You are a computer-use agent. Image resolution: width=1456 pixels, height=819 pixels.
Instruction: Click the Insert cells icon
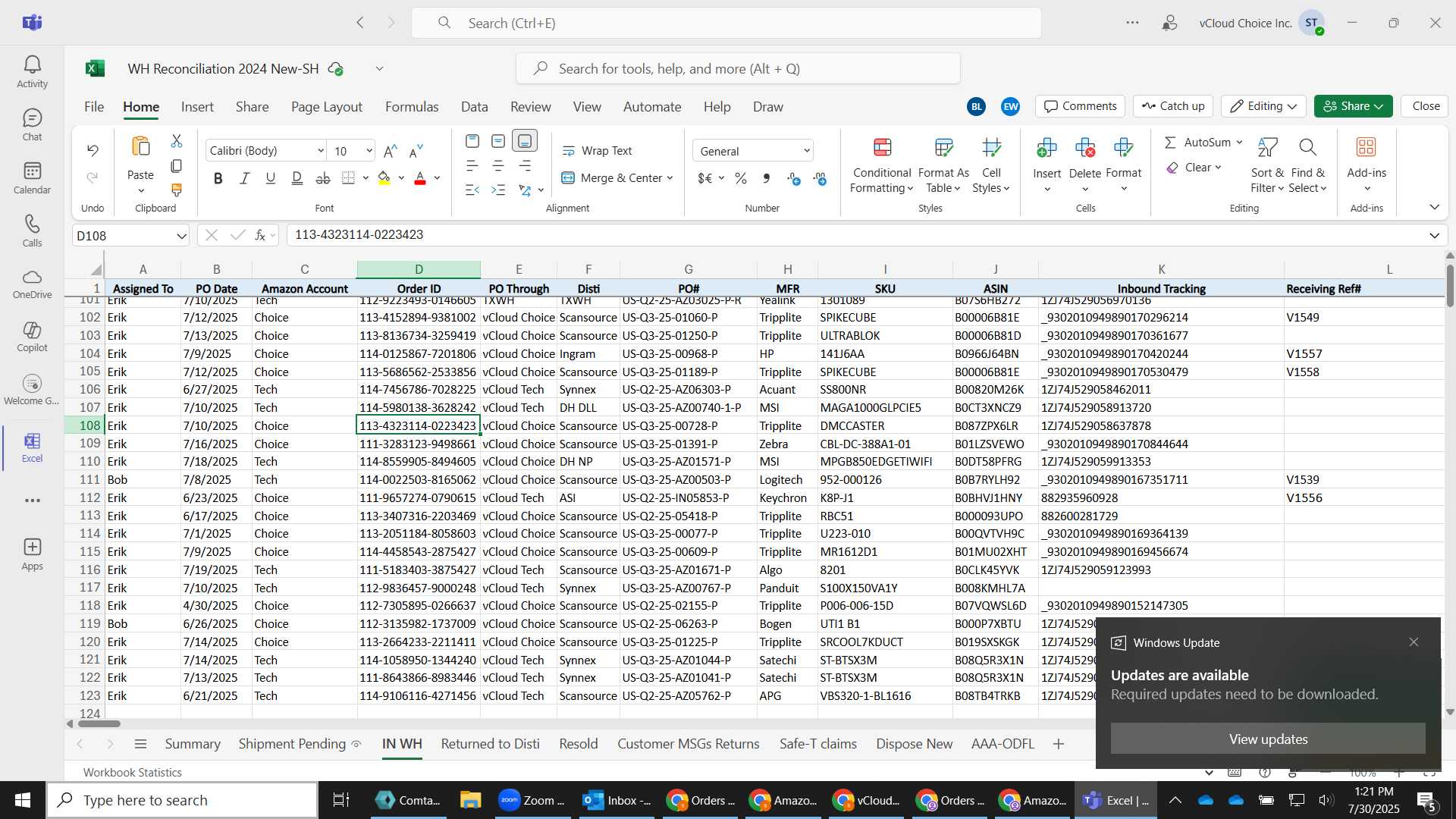point(1046,148)
